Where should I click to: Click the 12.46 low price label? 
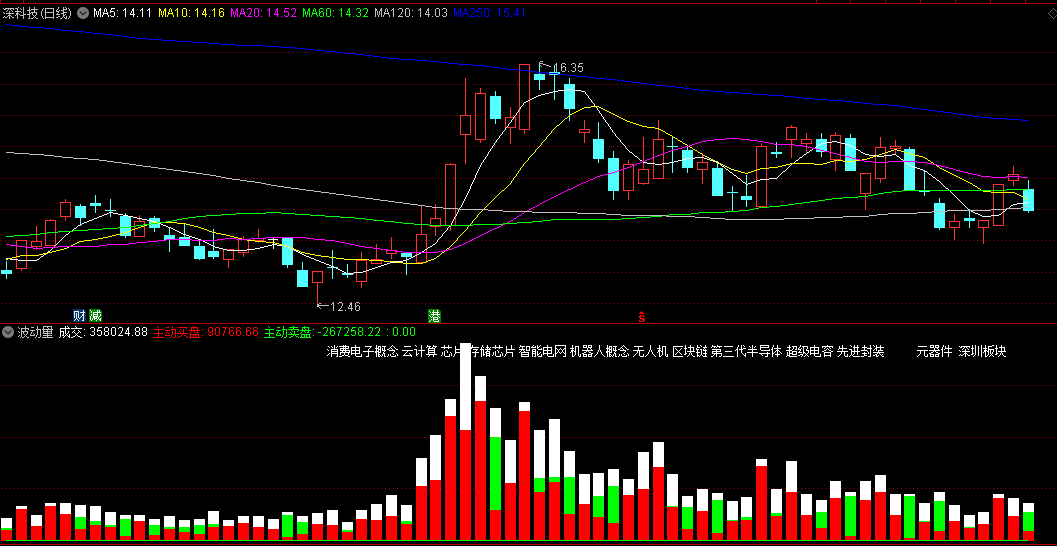344,307
